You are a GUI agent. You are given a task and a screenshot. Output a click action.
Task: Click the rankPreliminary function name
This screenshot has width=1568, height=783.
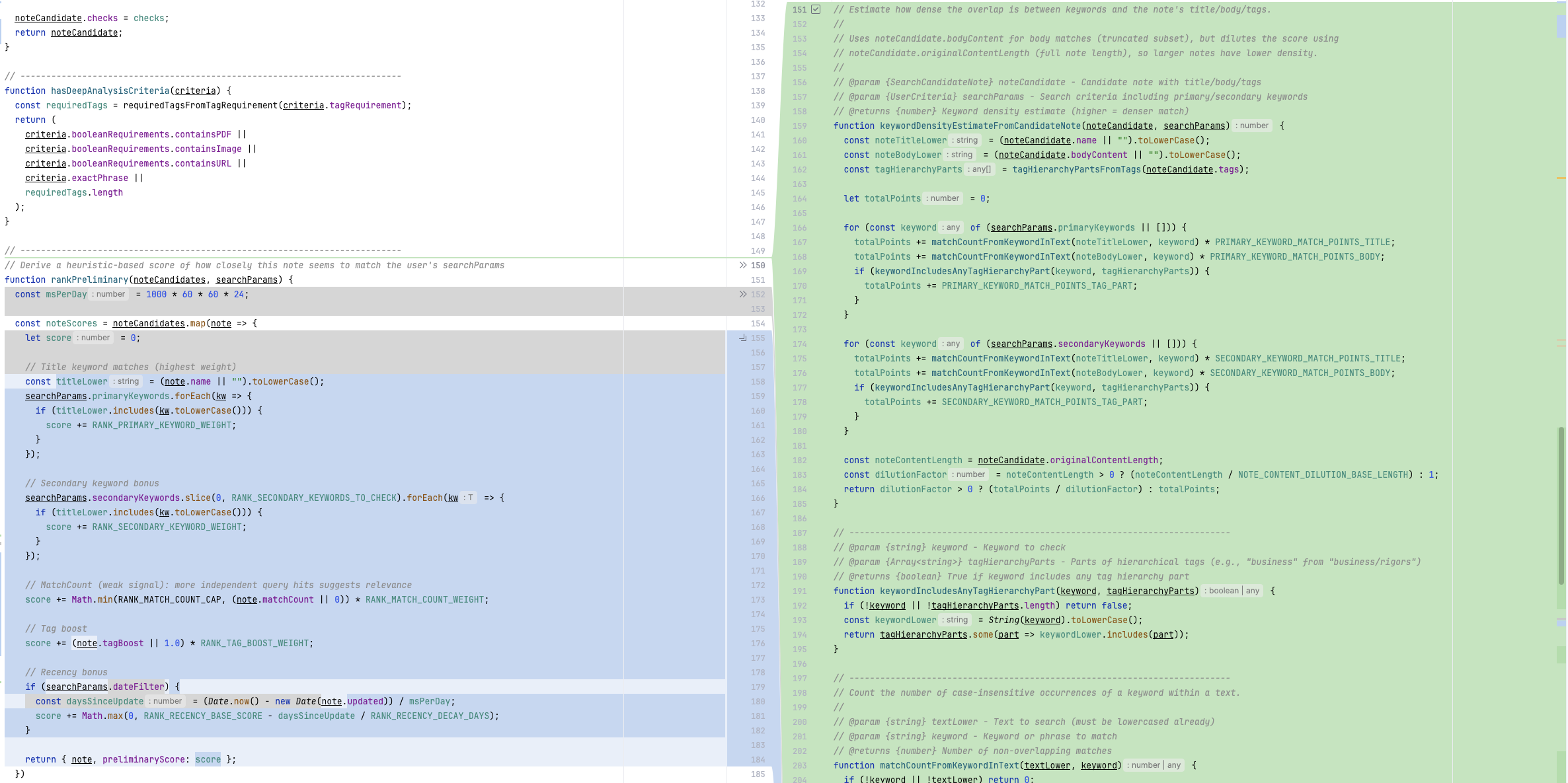point(89,280)
